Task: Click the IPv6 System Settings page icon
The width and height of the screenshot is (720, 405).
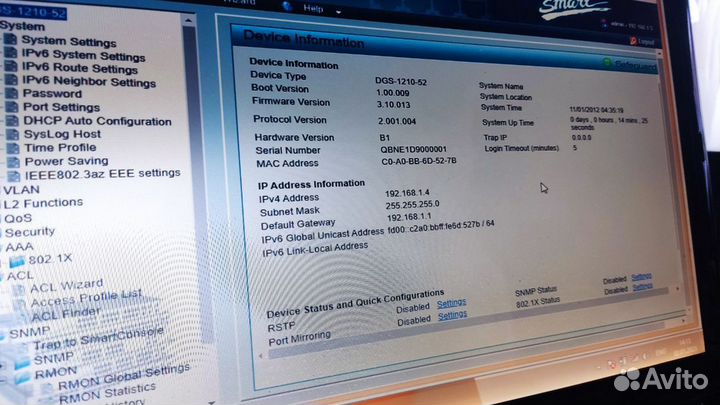Action: pyautogui.click(x=11, y=53)
